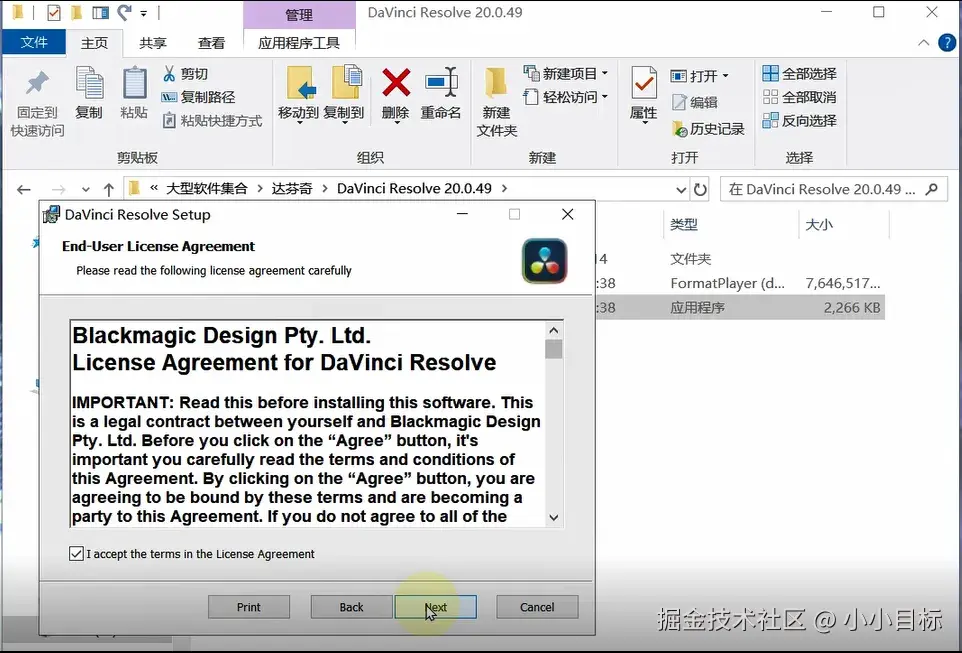The image size is (962, 653).
Task: Click Copy path (复制路径)
Action: pyautogui.click(x=198, y=97)
